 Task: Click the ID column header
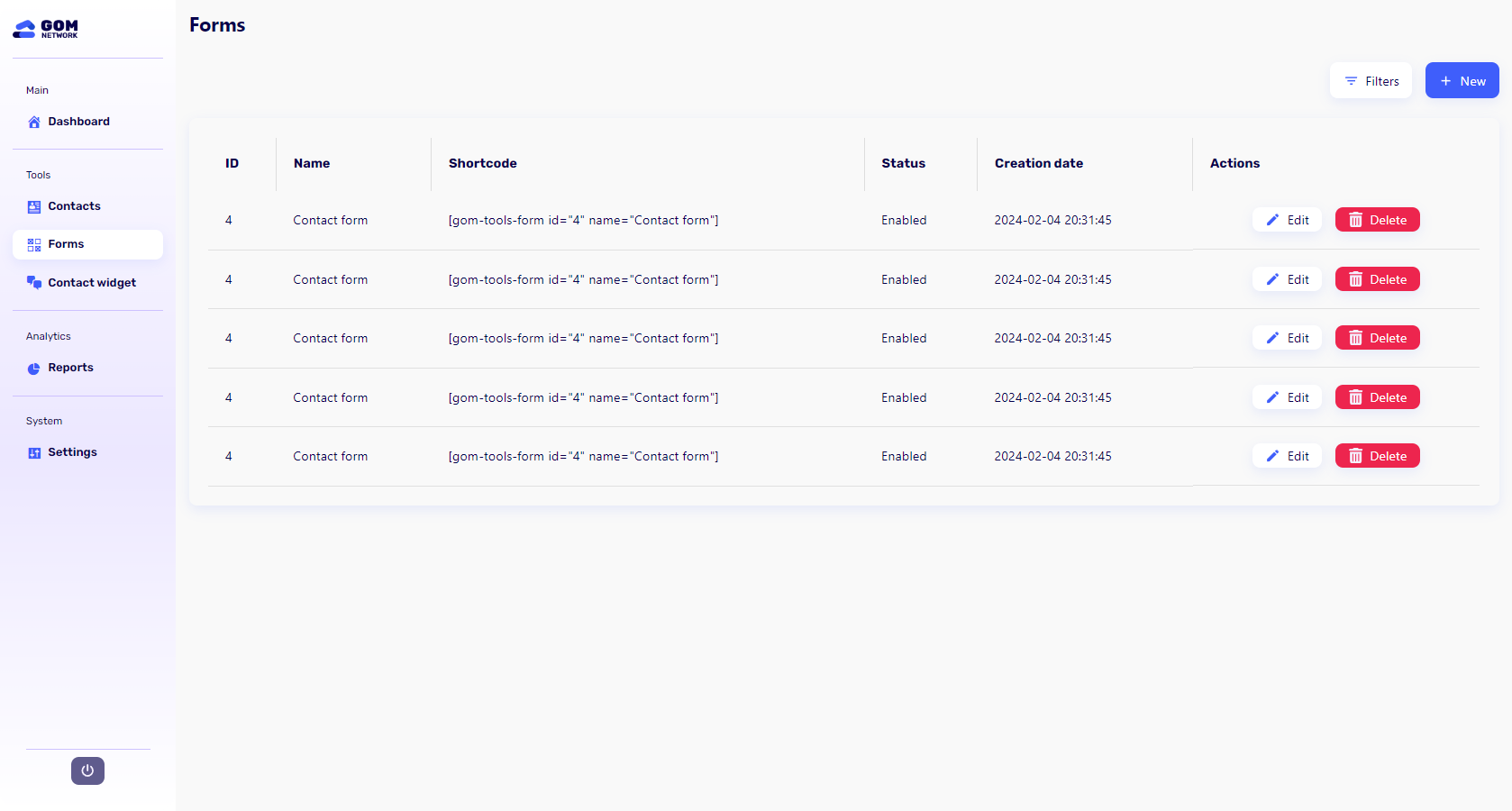(232, 163)
